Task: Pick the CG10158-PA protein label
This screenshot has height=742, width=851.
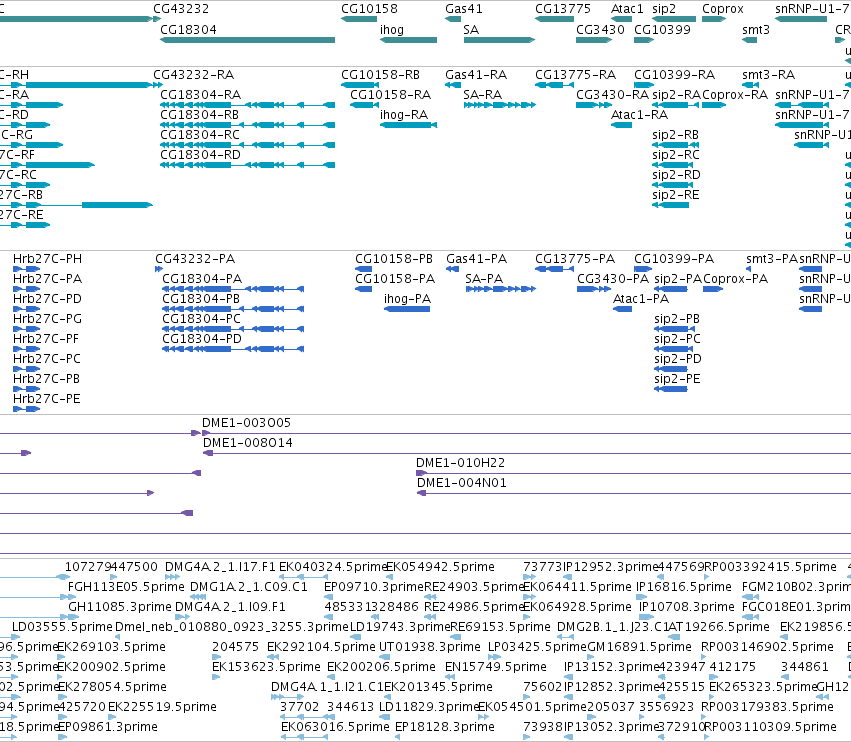Action: click(x=395, y=279)
